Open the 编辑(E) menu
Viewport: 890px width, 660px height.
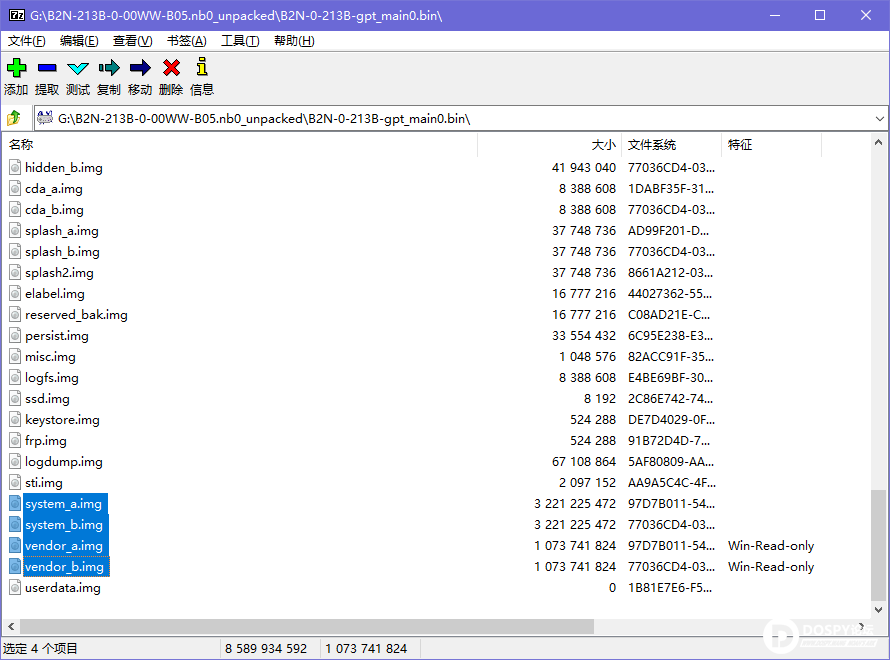click(79, 41)
